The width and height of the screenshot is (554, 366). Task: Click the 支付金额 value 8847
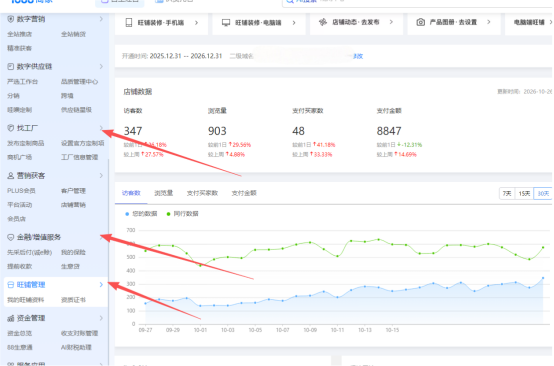pyautogui.click(x=389, y=131)
